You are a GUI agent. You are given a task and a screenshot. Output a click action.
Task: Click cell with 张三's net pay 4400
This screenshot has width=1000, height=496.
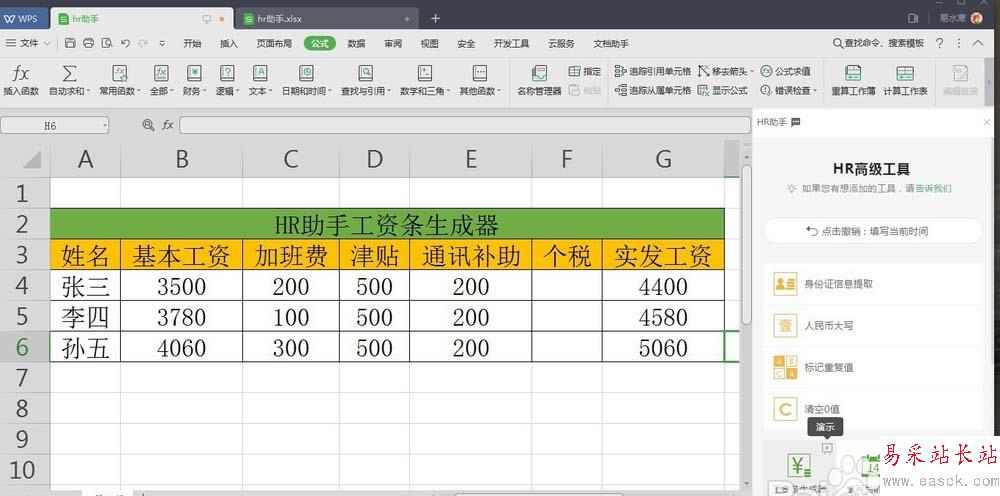(x=663, y=286)
